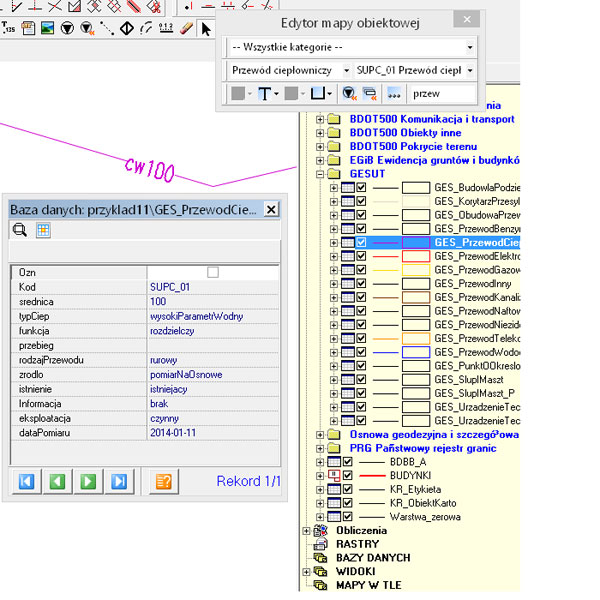This screenshot has height=600, width=600.
Task: Click the stacked layers icon in Edytor mapy
Action: tap(370, 93)
